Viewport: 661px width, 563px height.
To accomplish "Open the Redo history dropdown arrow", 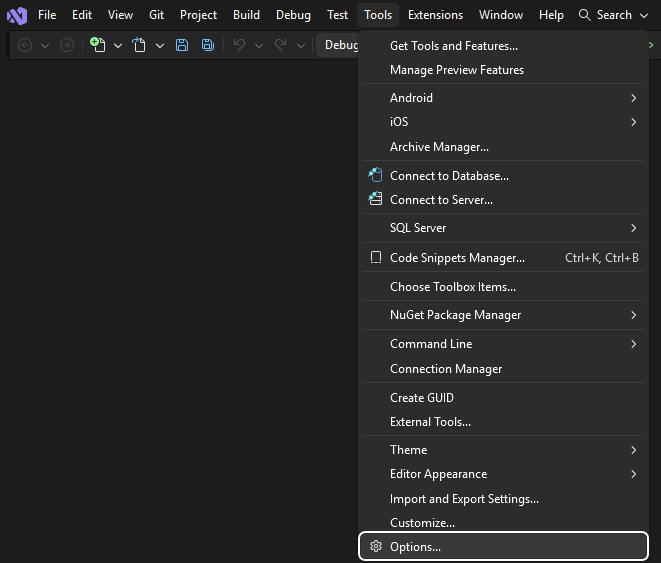I will (x=301, y=45).
